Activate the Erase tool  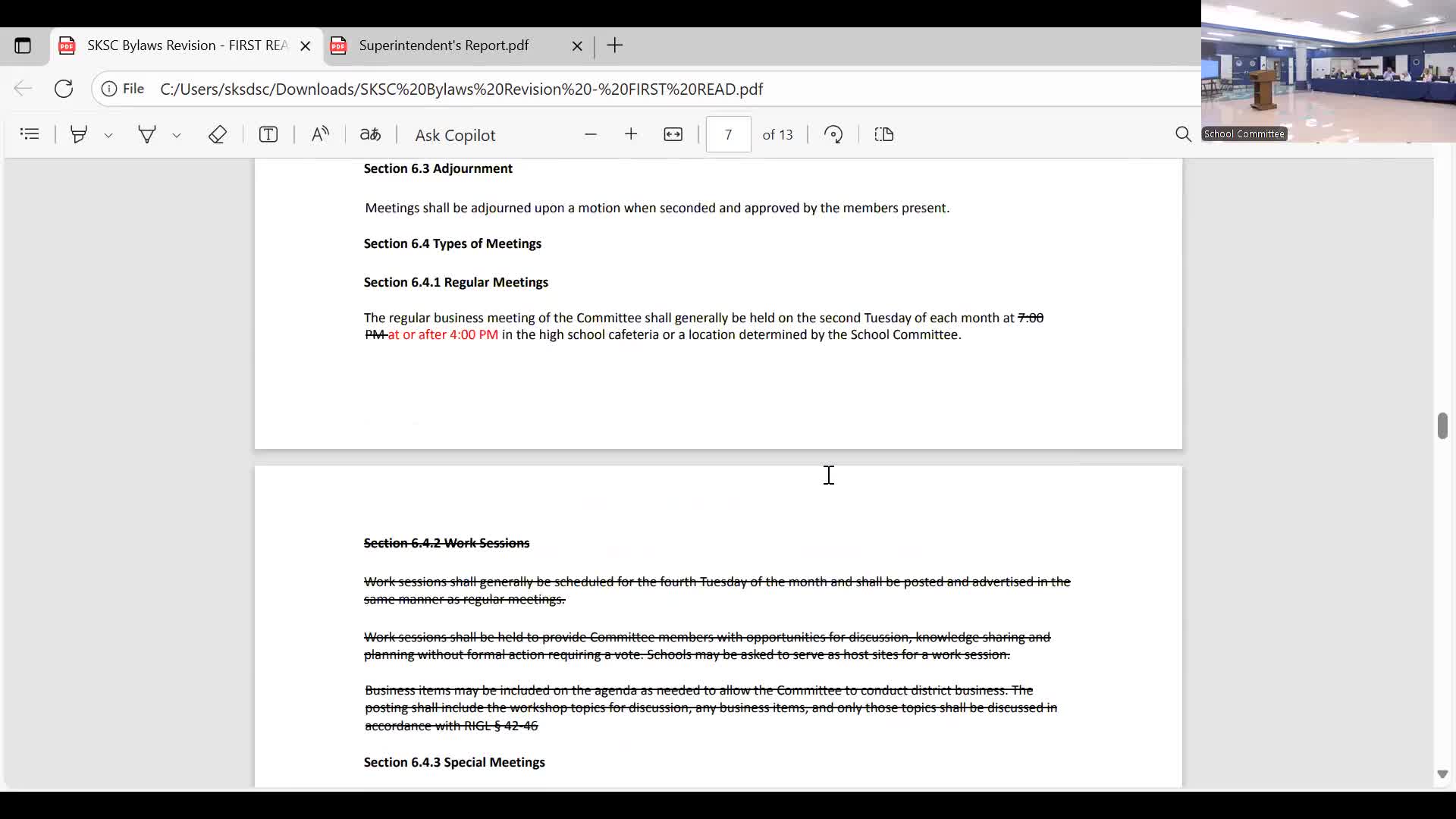pos(218,134)
